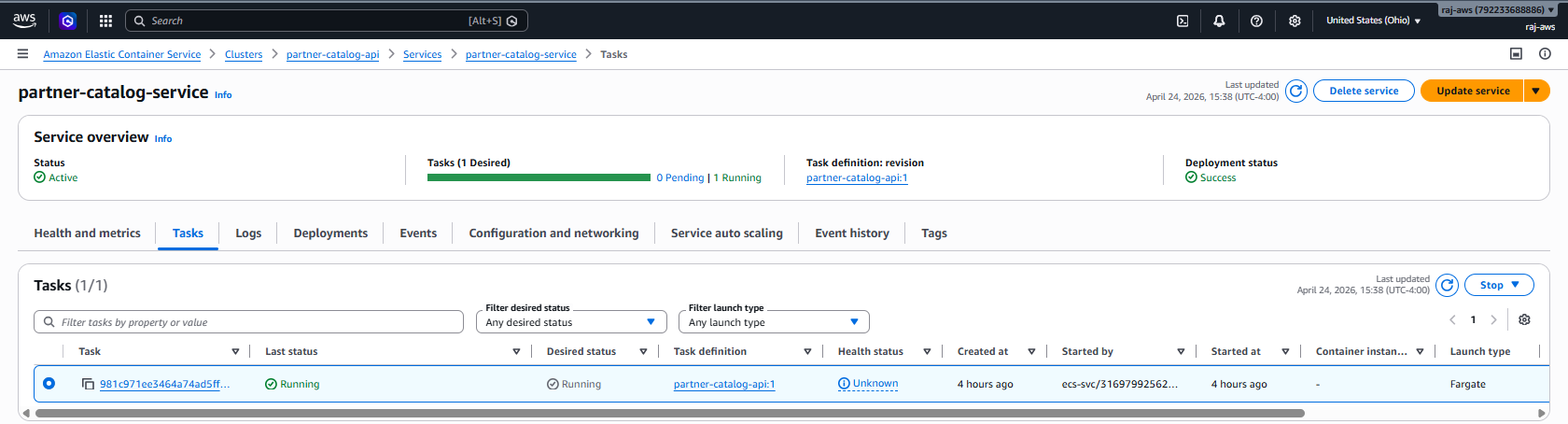Open the help question mark icon

pos(1256,21)
